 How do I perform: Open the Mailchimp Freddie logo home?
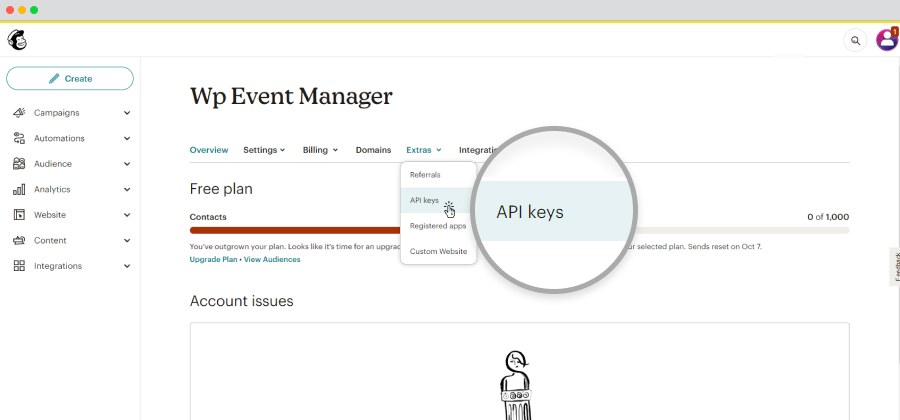[x=17, y=40]
